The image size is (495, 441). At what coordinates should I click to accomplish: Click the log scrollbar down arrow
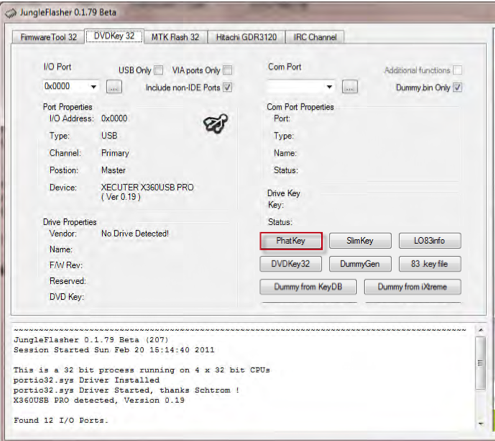tap(481, 424)
